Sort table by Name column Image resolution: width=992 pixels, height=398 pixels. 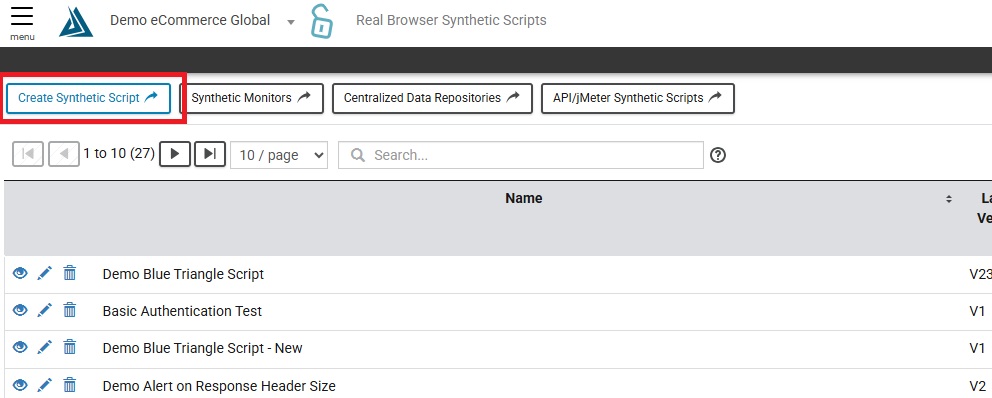click(948, 199)
